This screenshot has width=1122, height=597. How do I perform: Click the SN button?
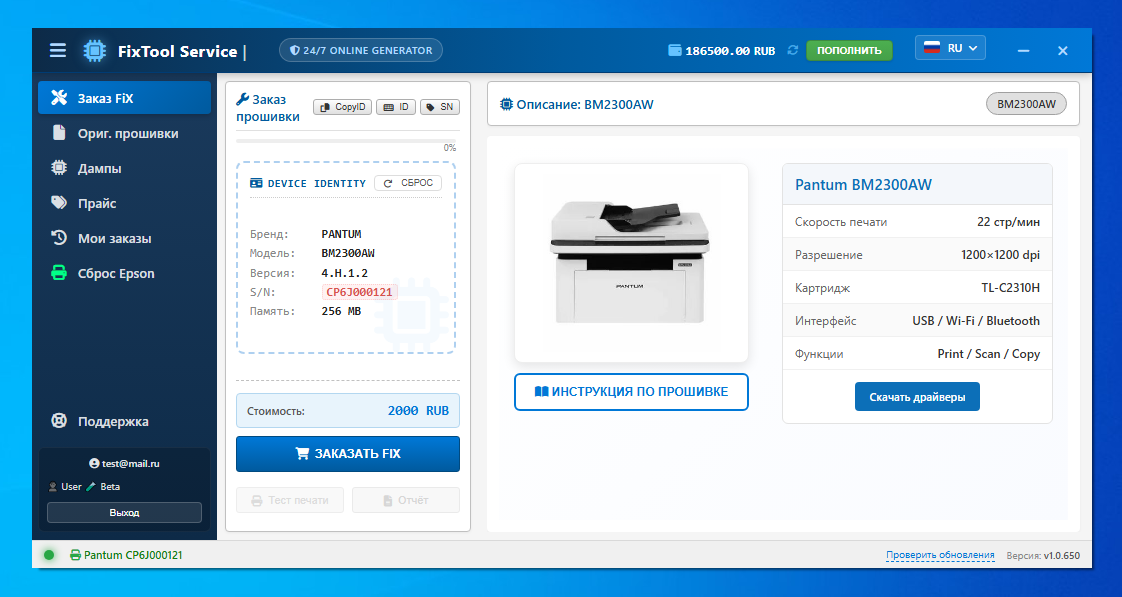(440, 107)
